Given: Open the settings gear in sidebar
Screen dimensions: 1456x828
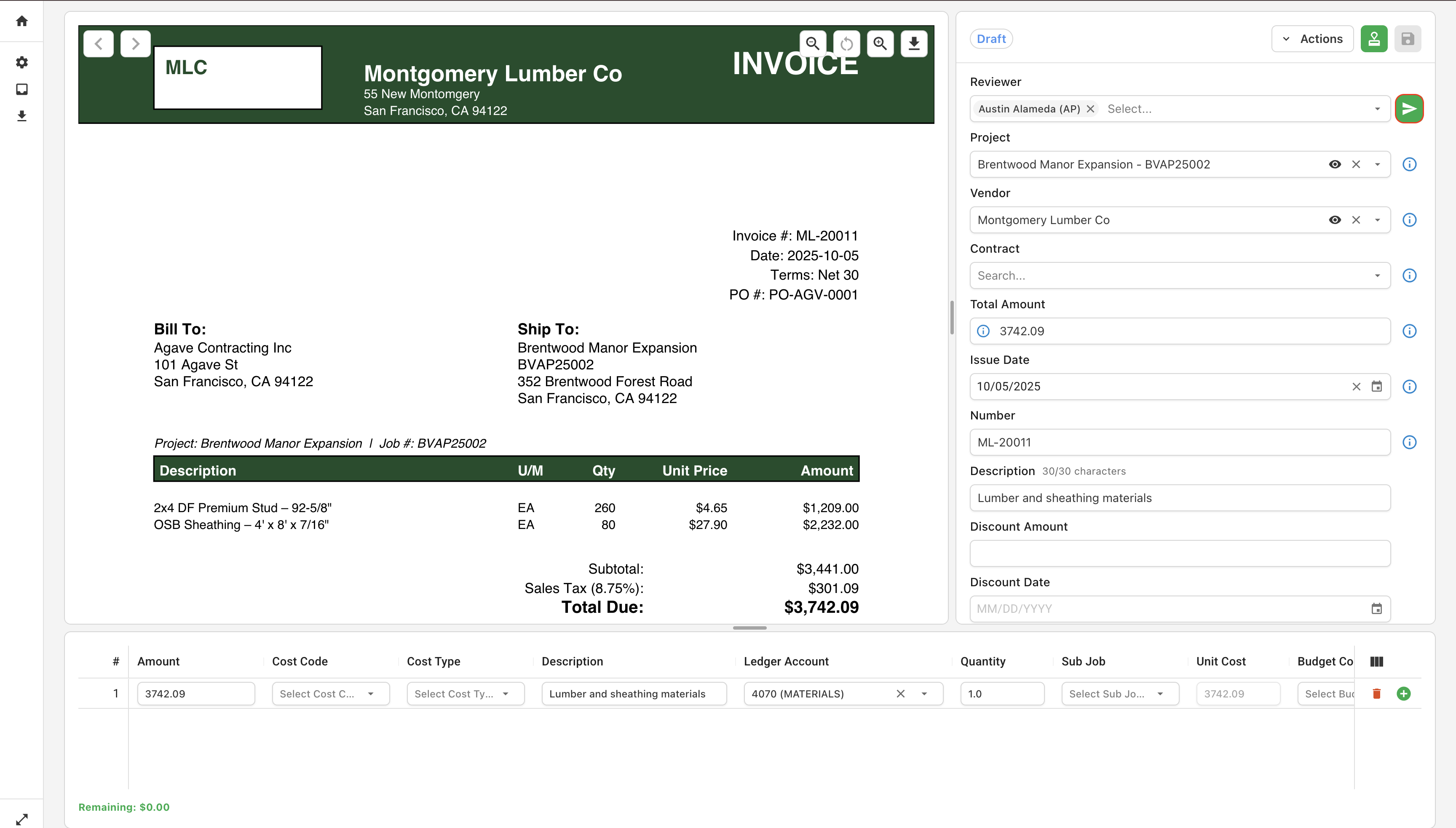Looking at the screenshot, I should 21,63.
